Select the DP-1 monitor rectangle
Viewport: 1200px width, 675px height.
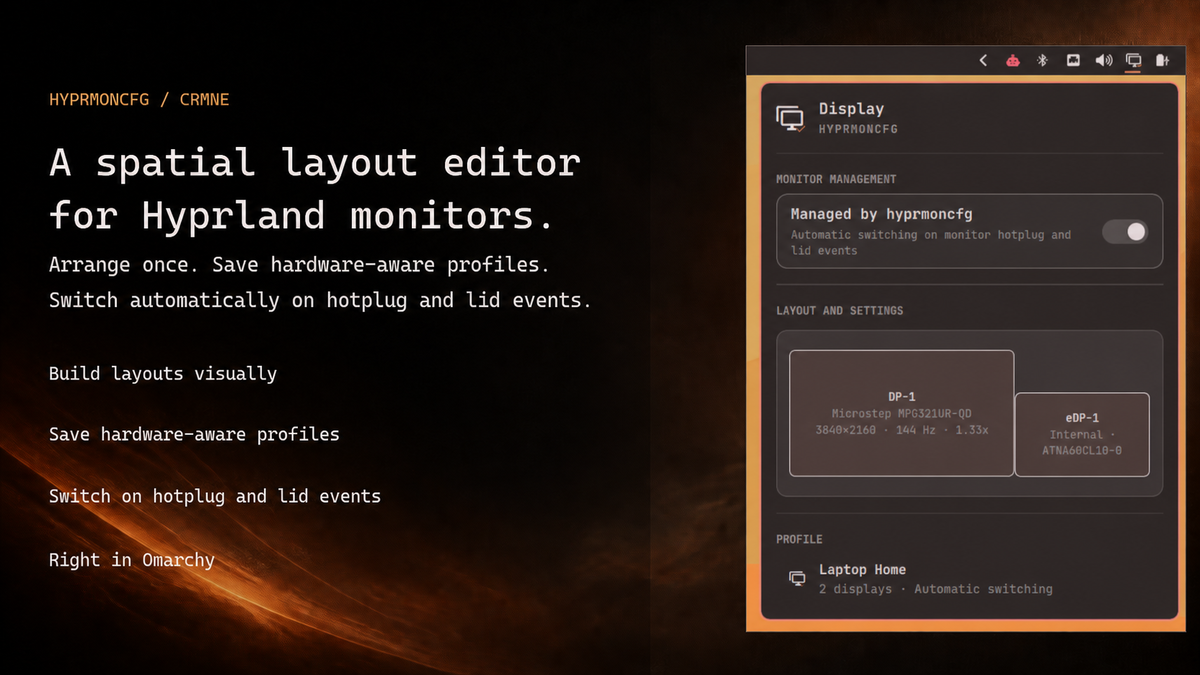click(x=902, y=413)
